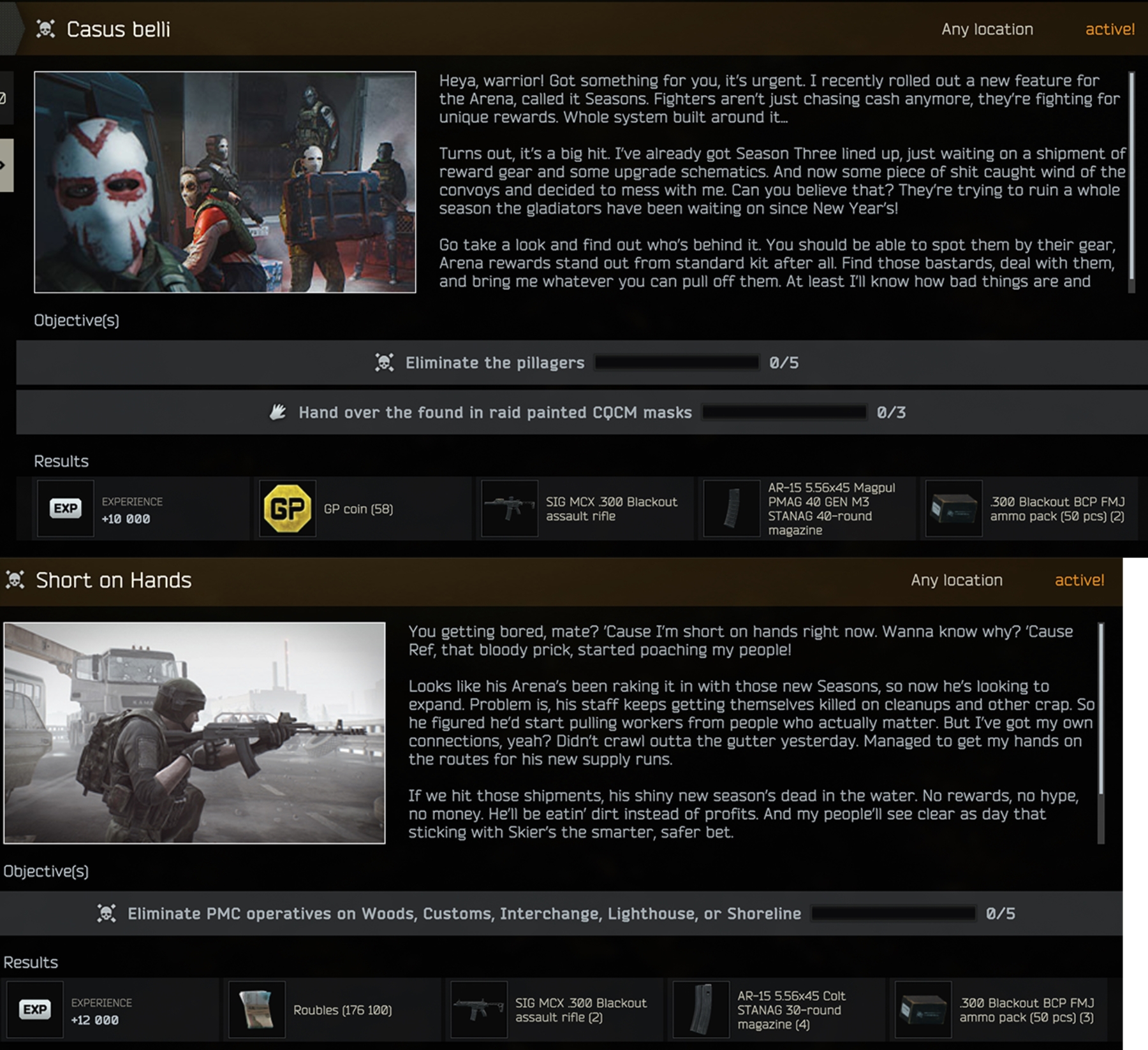The width and height of the screenshot is (1148, 1050).
Task: Open the Casus belli masked fighters image
Action: click(x=225, y=182)
